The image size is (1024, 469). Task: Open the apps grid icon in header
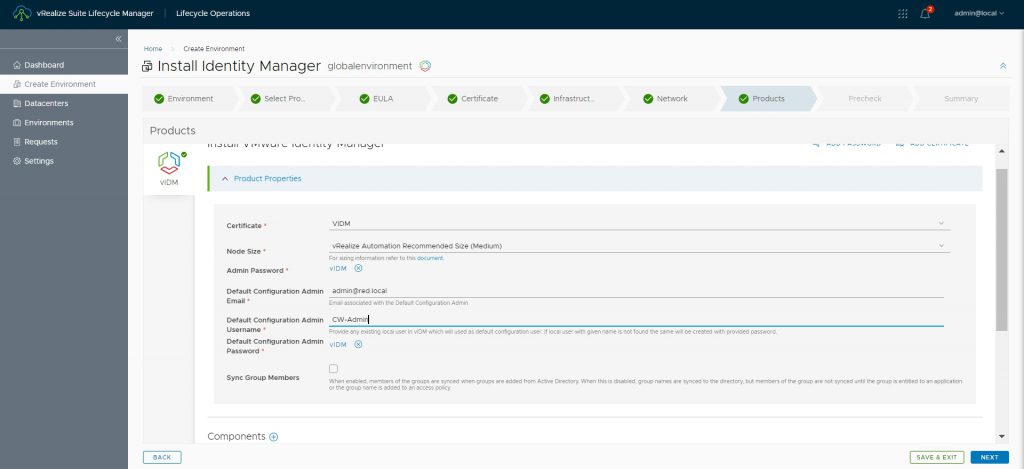point(903,14)
